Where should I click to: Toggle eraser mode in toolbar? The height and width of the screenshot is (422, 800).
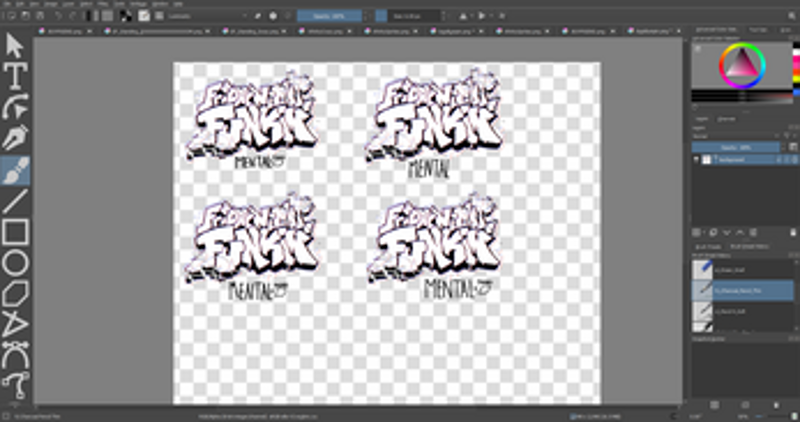coord(258,16)
